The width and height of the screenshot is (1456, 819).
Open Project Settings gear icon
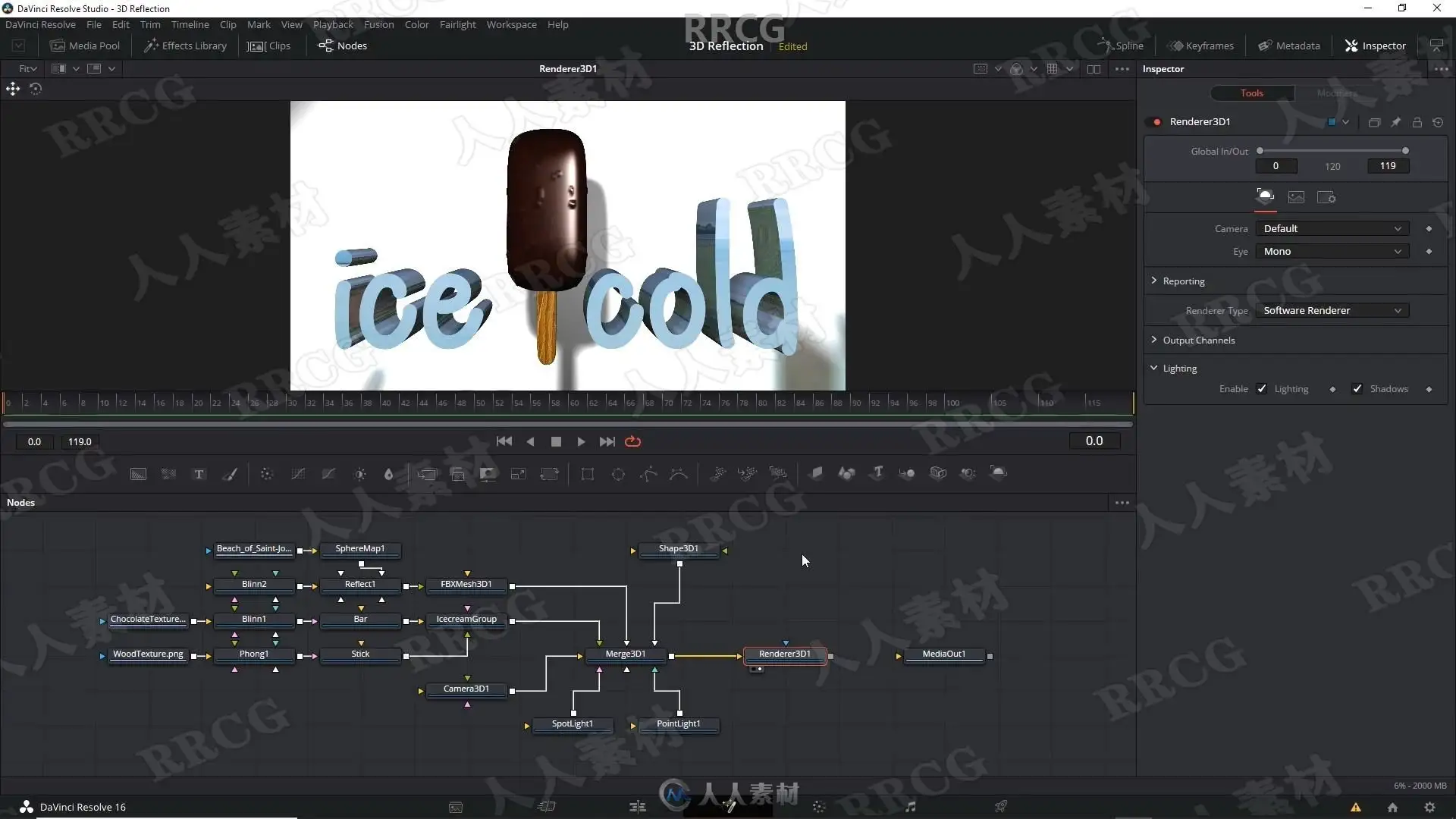click(1429, 807)
